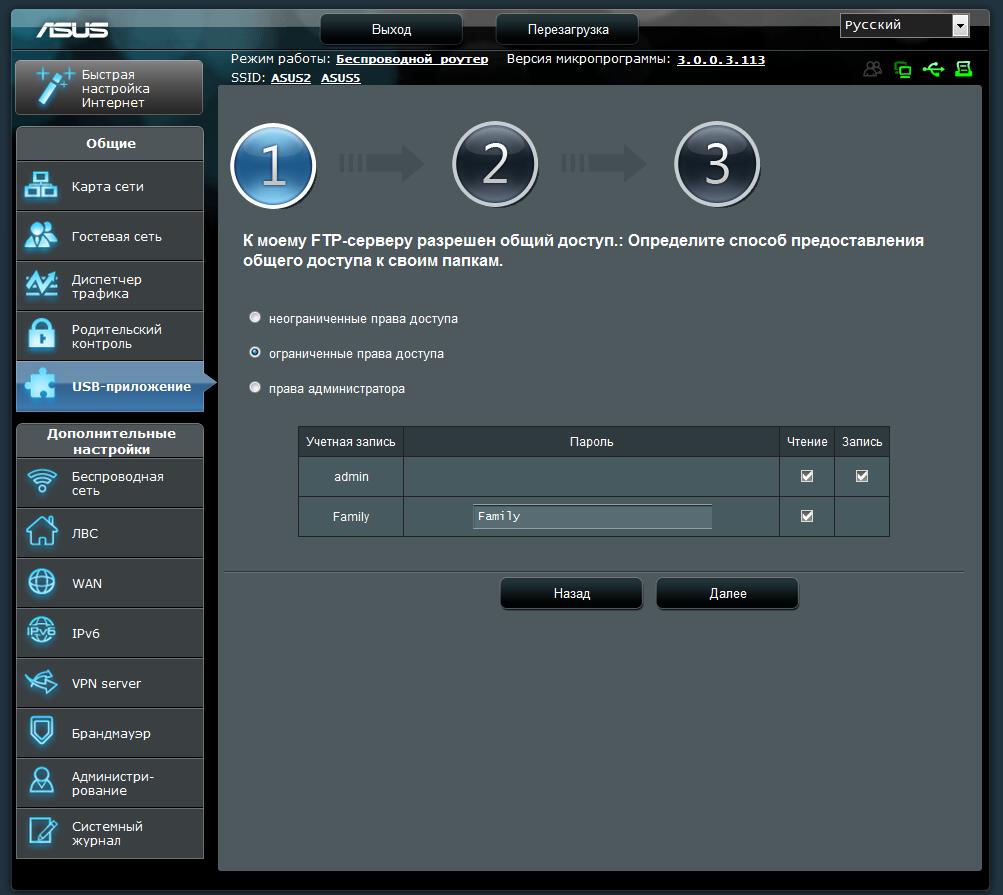
Task: Click the Family account name cell
Action: 351,516
